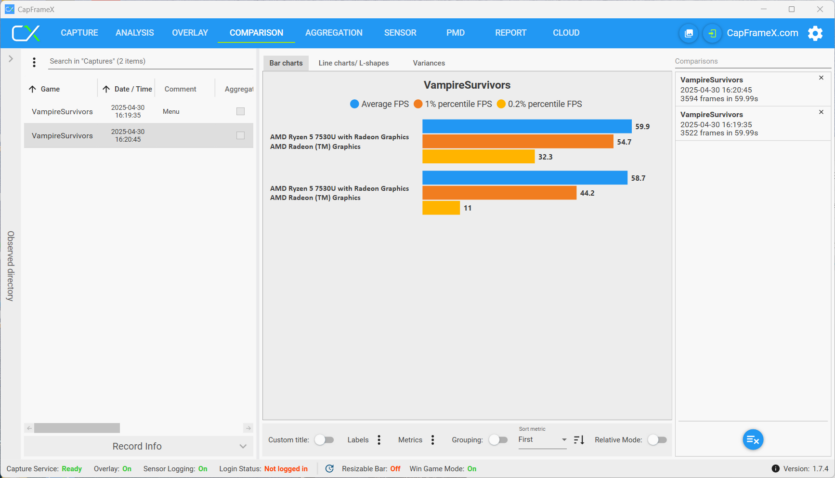Click the version info icon

[775, 468]
